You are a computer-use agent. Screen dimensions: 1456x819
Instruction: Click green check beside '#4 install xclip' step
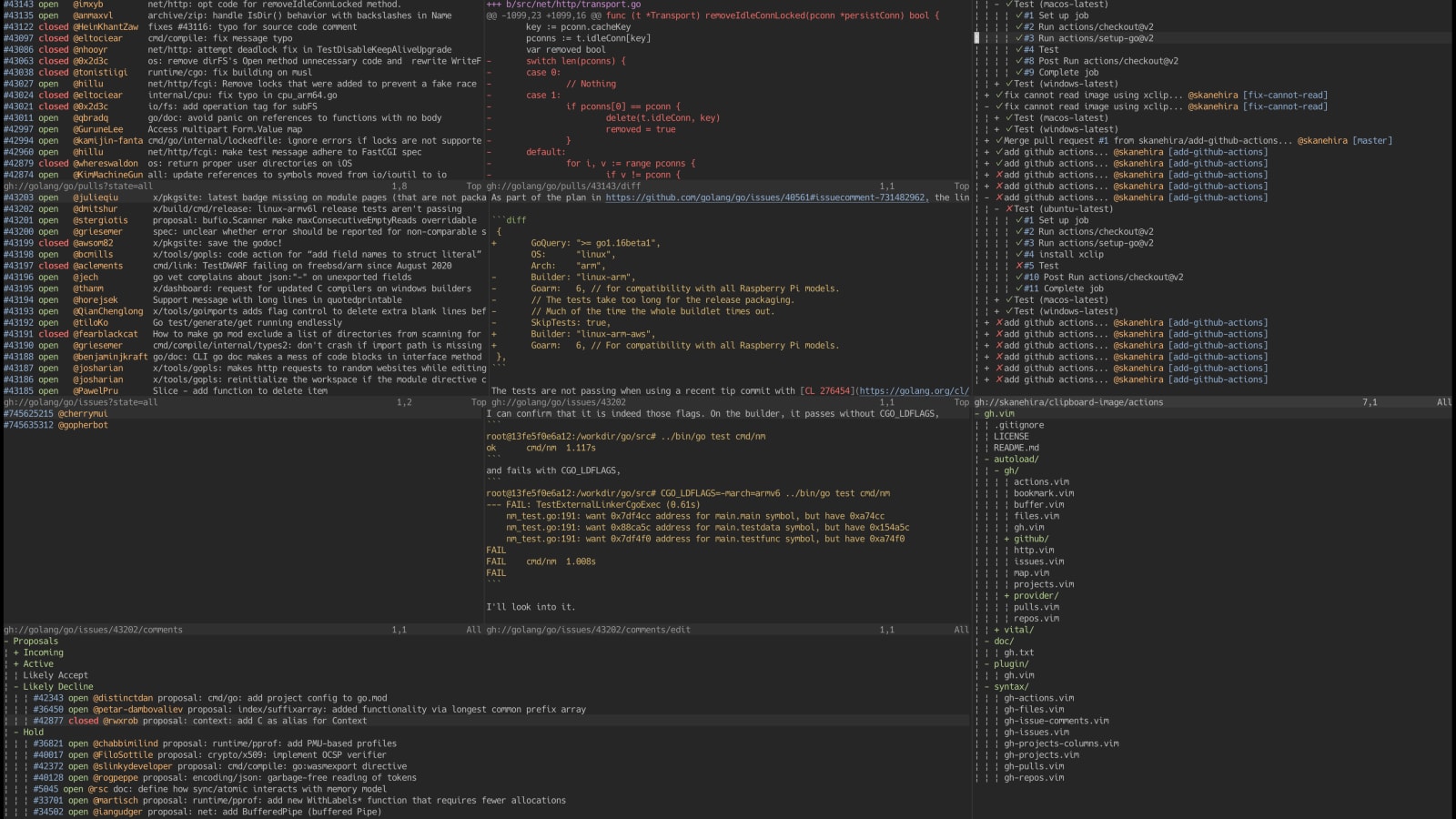(x=1018, y=255)
